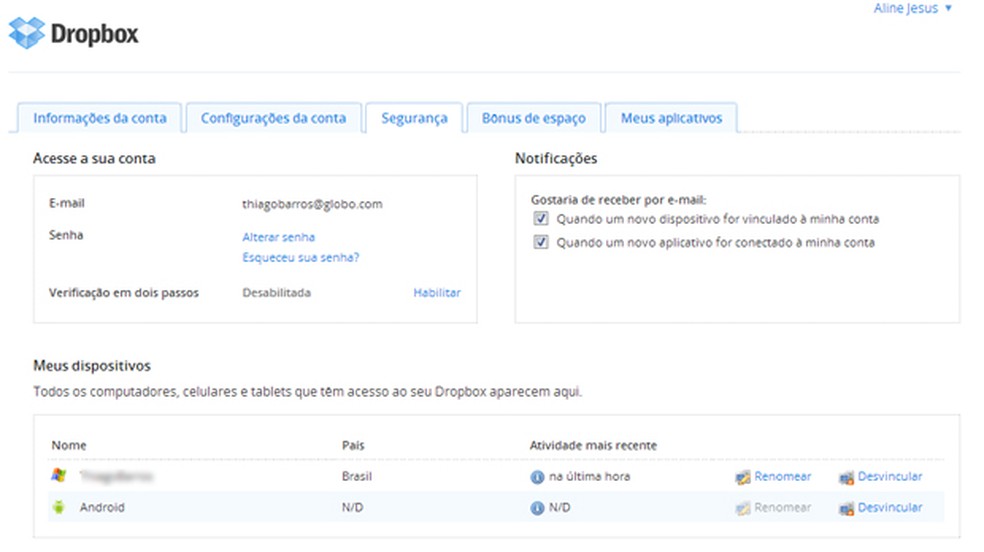Click greyed rename icon in Android row
This screenshot has height=552, width=984.
(x=743, y=508)
